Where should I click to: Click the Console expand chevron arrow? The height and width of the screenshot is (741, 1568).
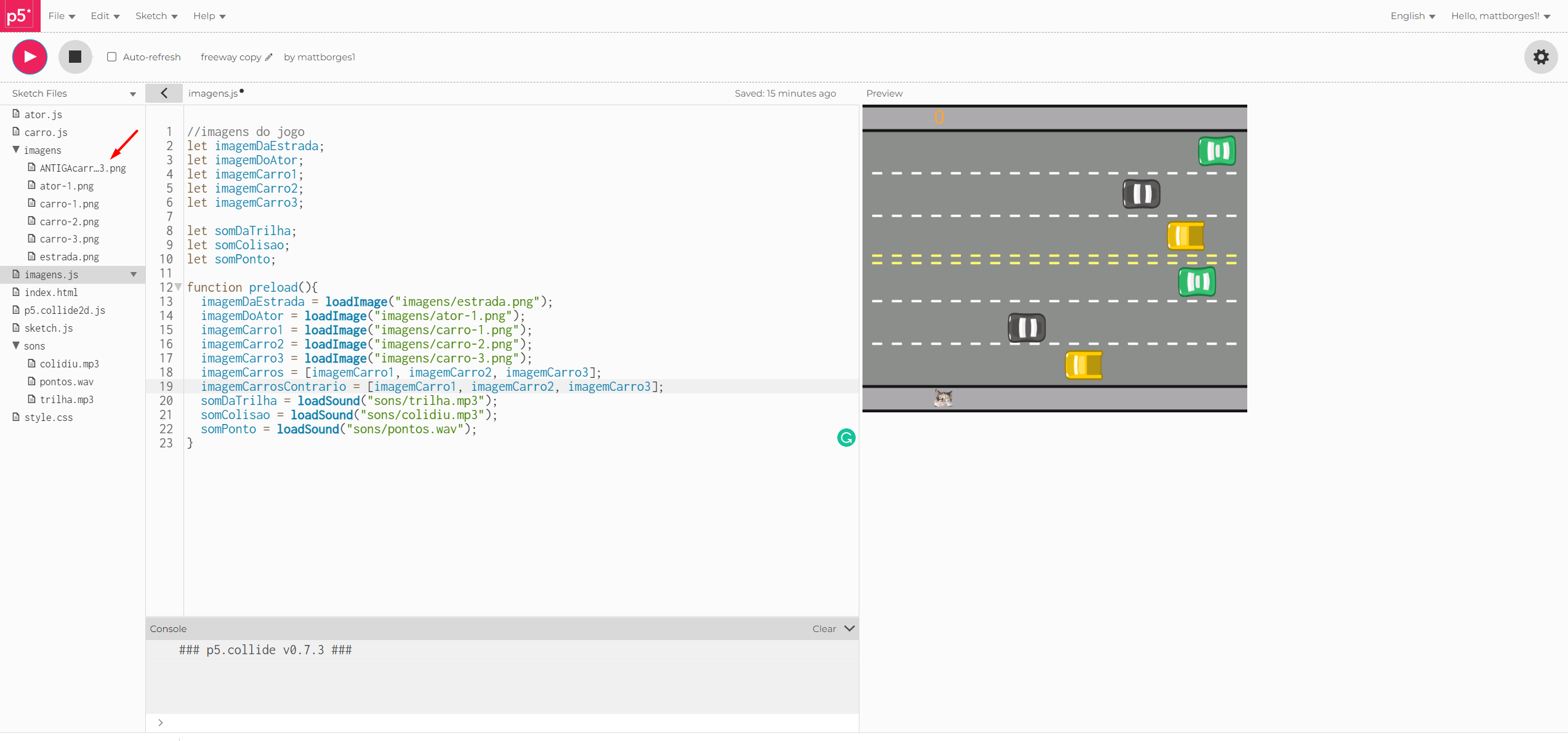[x=850, y=627]
